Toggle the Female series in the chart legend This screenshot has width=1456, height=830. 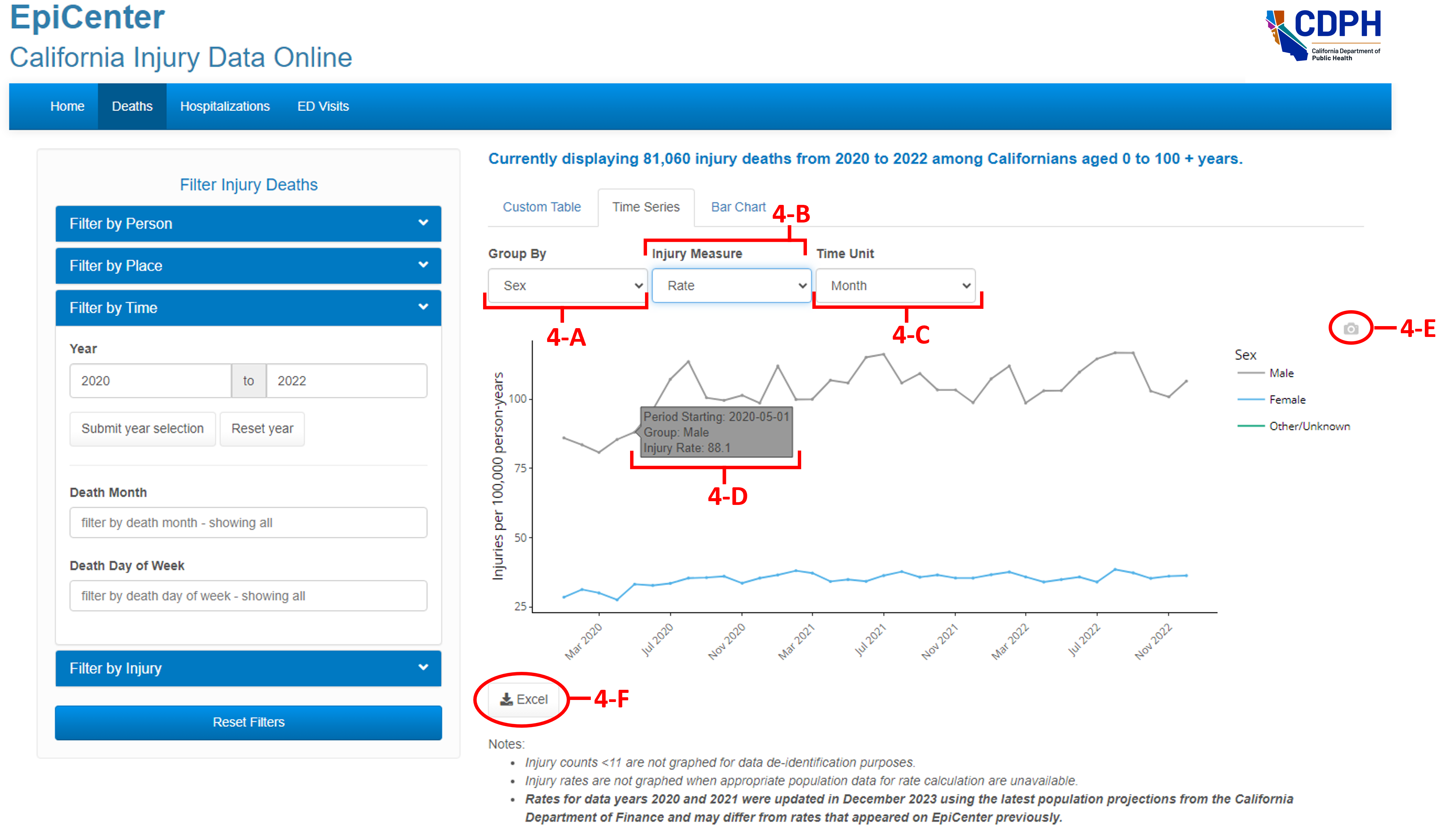click(1287, 399)
